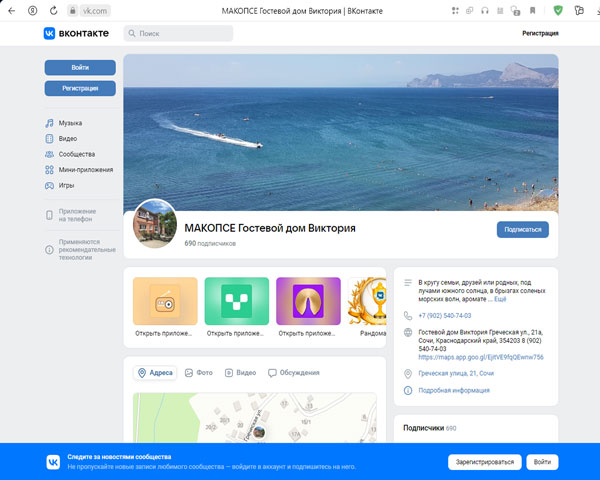Image resolution: width=600 pixels, height=480 pixels.
Task: Click the bookmark icon in browser toolbar
Action: [532, 11]
